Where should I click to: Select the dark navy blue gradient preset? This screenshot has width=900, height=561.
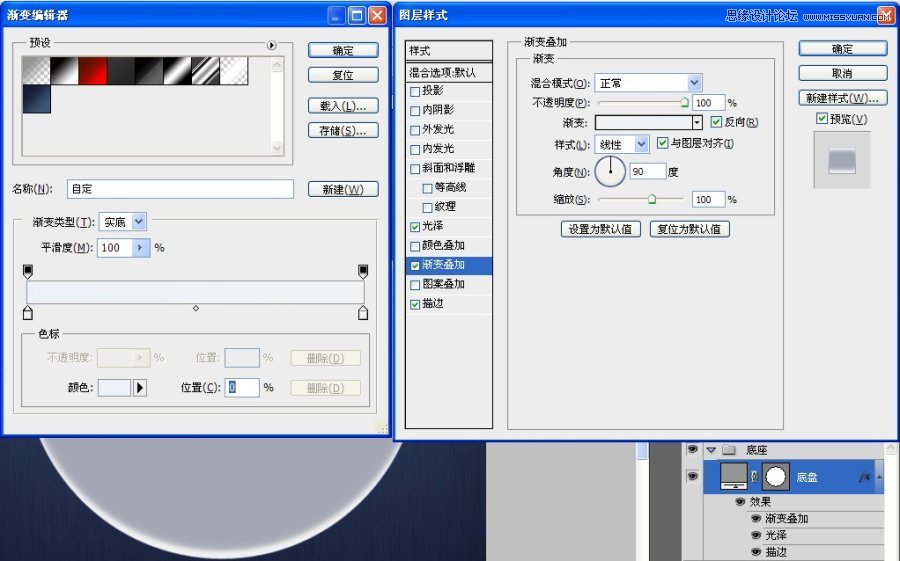pos(37,99)
